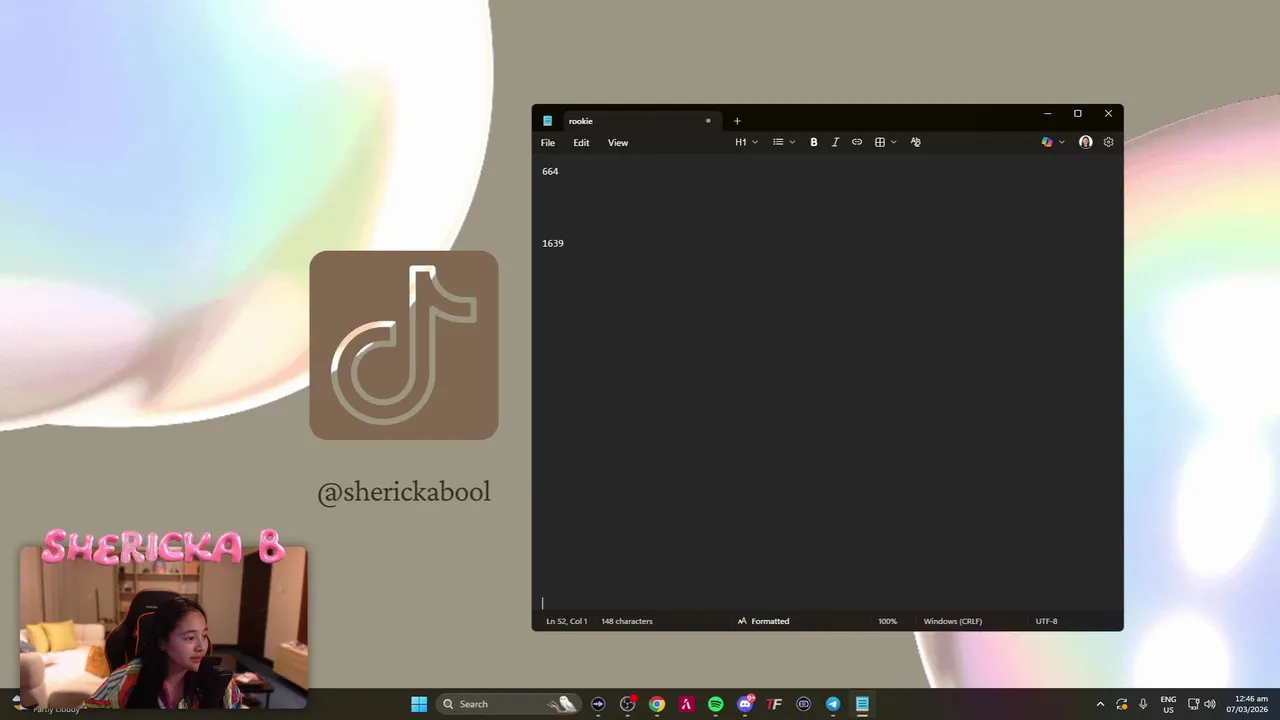Close the rookie tab using the unsaved dot

(708, 121)
